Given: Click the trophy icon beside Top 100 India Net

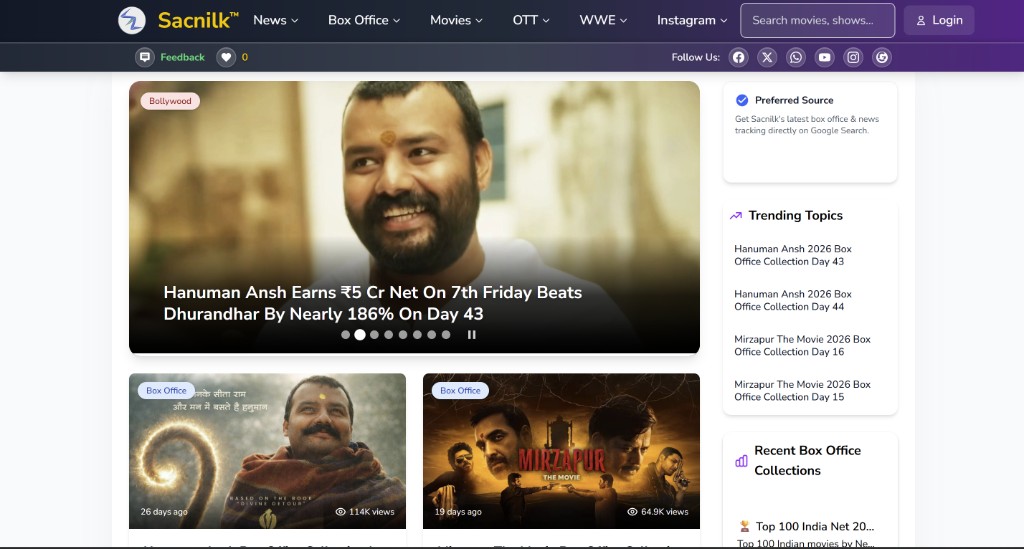Looking at the screenshot, I should [x=744, y=526].
